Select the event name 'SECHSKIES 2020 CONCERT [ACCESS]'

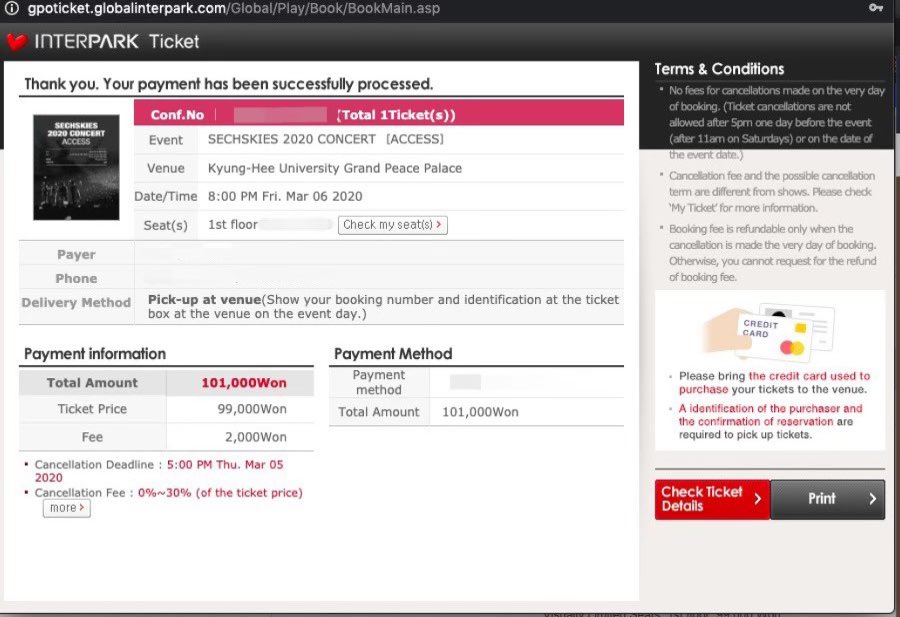[325, 139]
